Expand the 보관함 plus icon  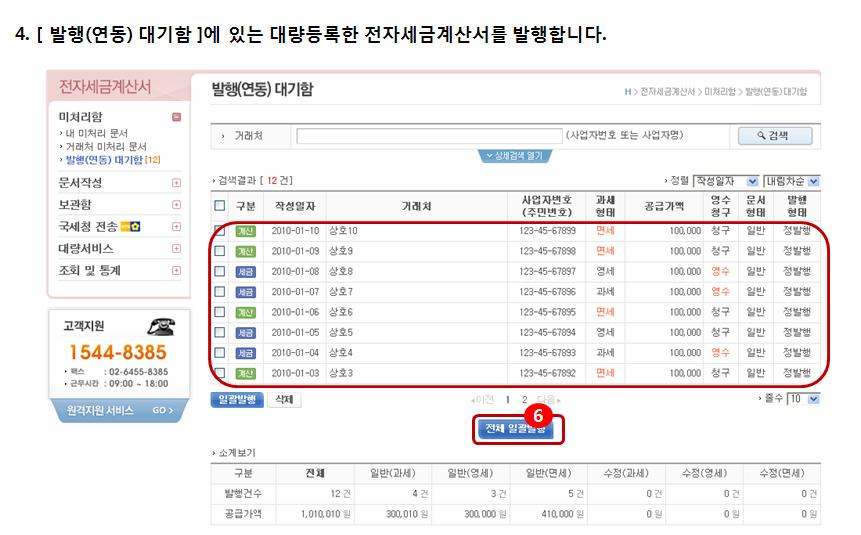(x=177, y=205)
